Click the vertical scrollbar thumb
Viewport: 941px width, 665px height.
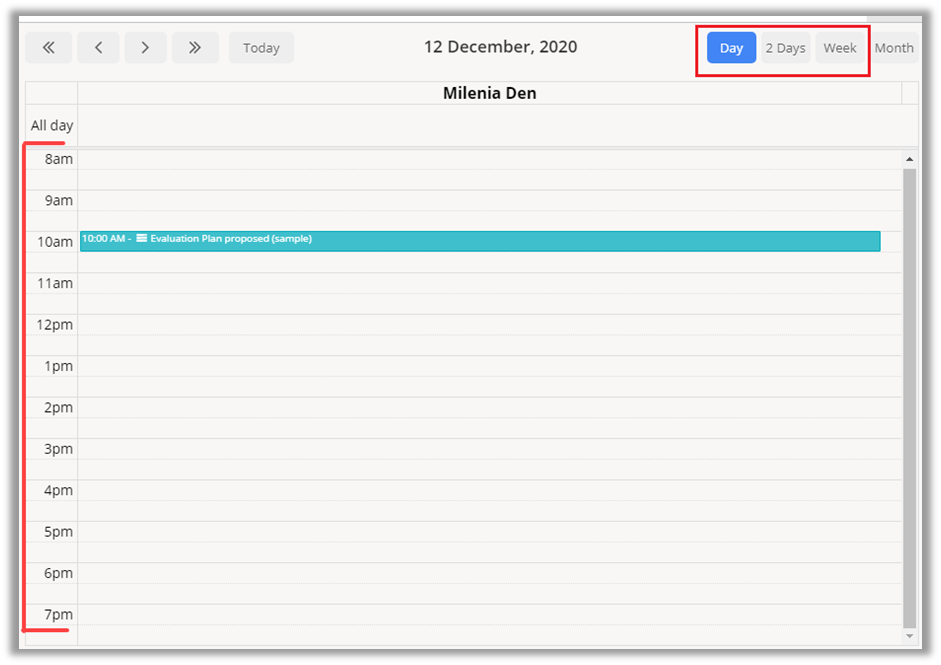pos(909,400)
